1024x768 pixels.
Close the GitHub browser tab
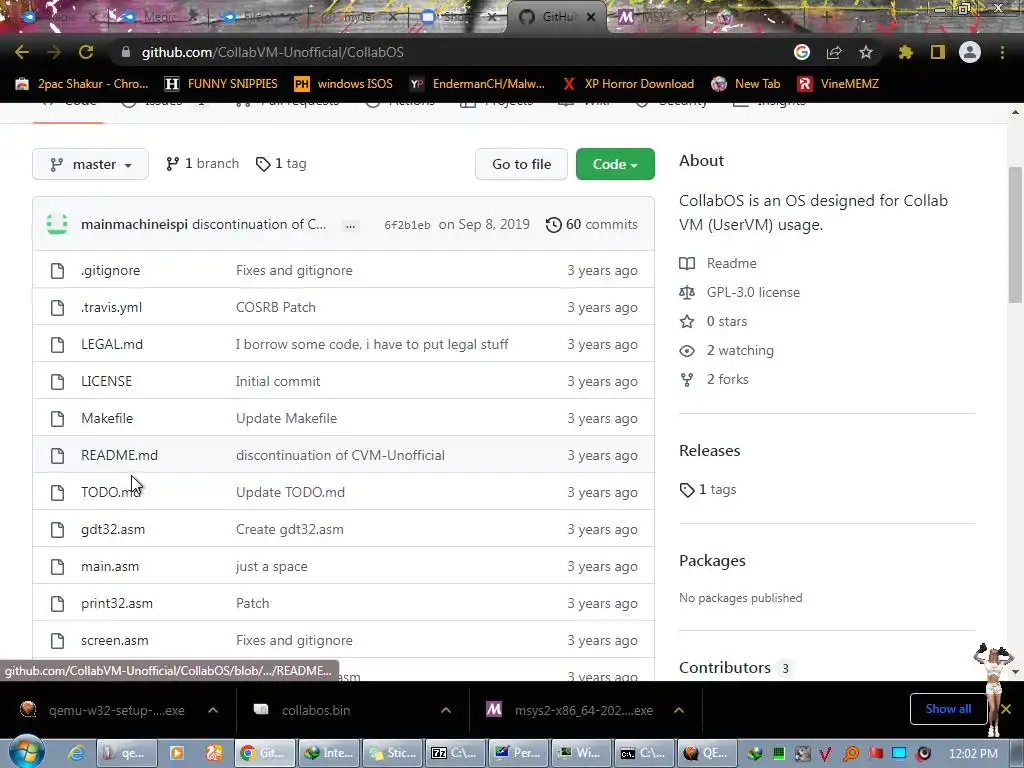click(x=591, y=17)
